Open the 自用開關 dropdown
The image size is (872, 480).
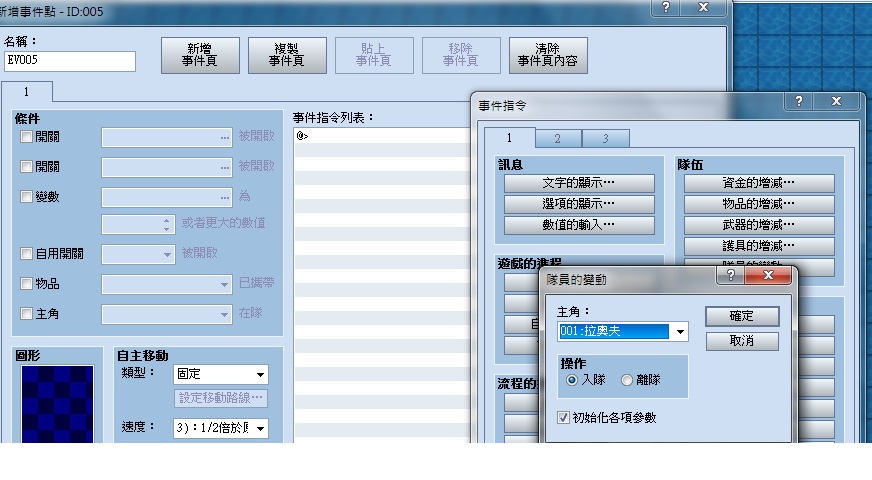(x=138, y=254)
